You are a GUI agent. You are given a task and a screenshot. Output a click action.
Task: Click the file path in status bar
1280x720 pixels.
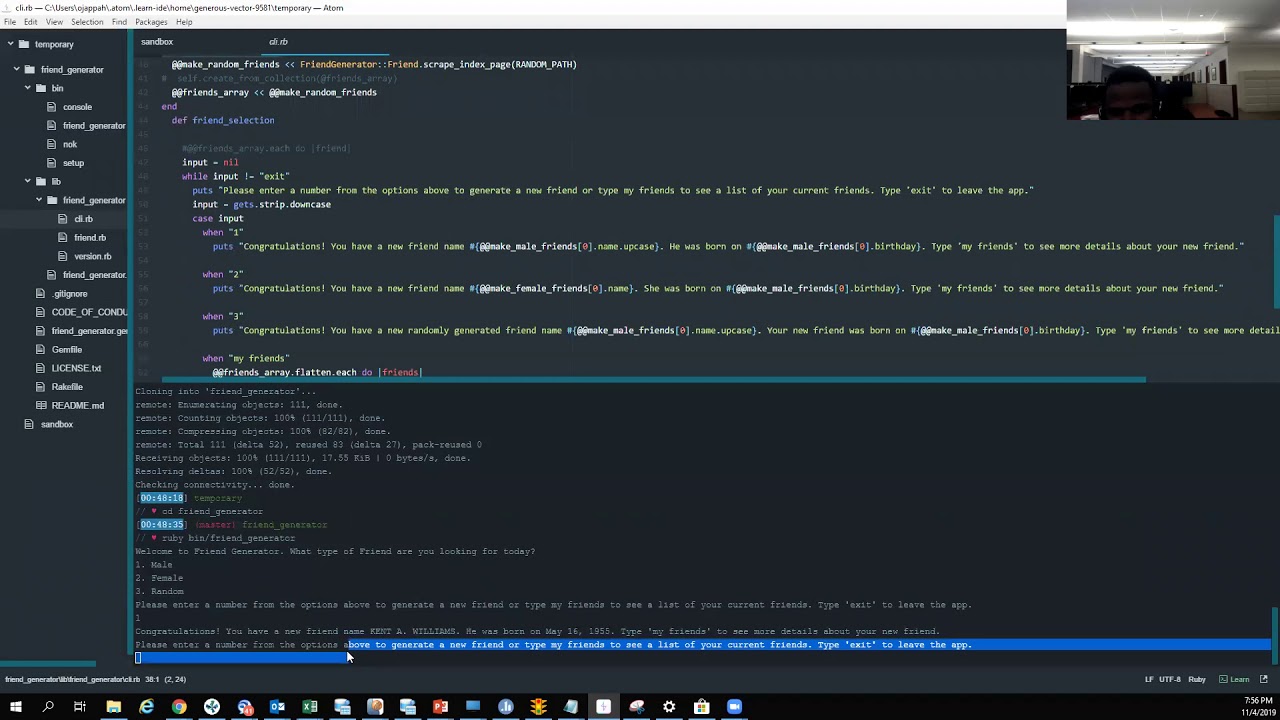click(x=72, y=679)
